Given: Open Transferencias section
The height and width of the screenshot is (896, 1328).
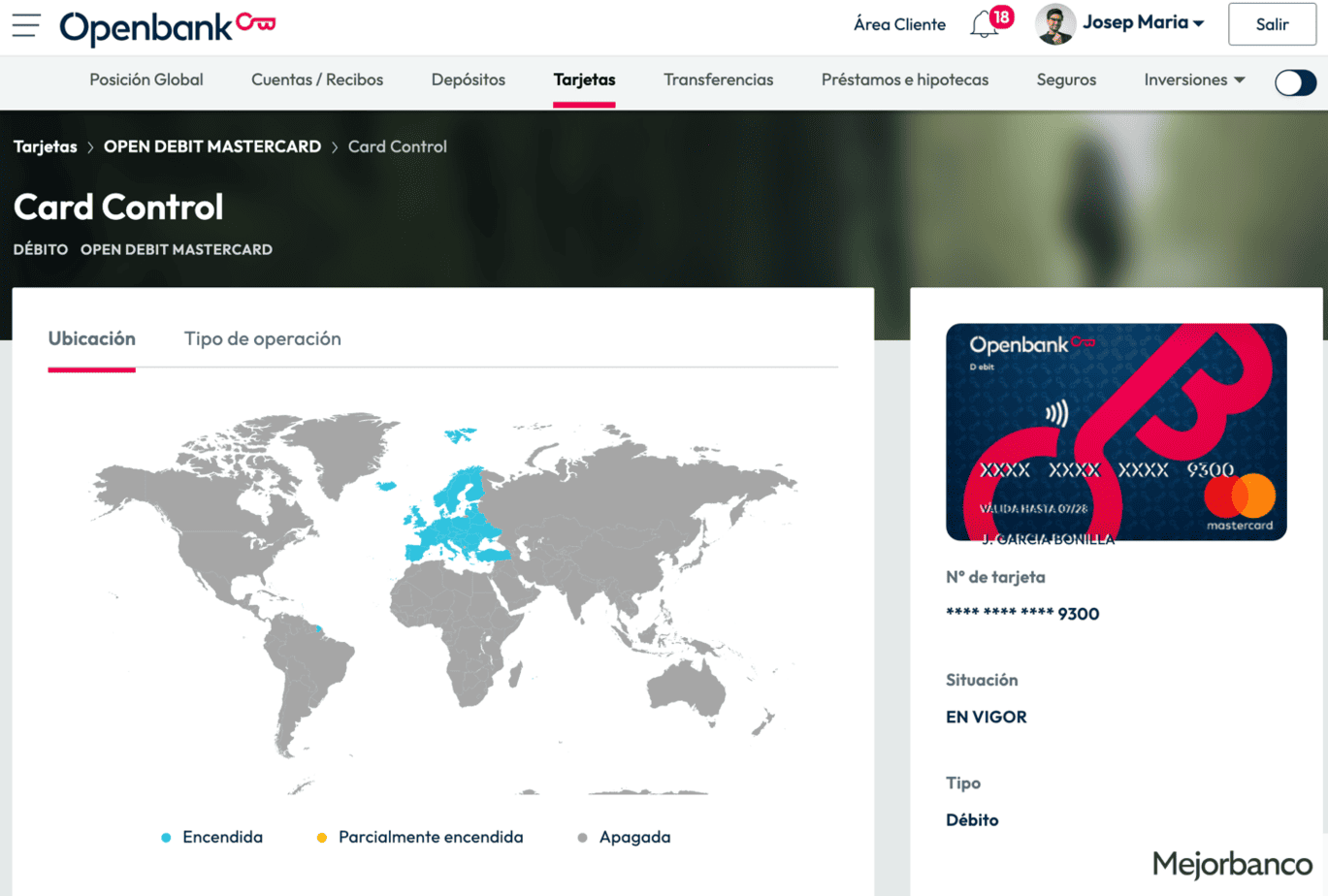Looking at the screenshot, I should pos(719,80).
